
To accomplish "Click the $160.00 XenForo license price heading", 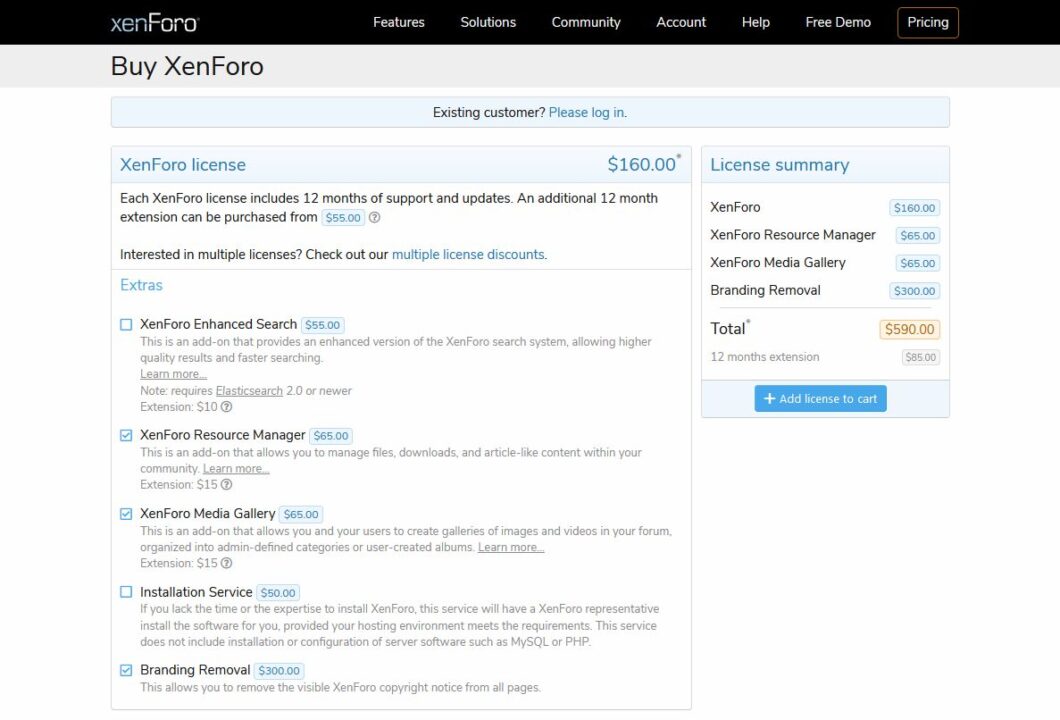I will point(642,164).
